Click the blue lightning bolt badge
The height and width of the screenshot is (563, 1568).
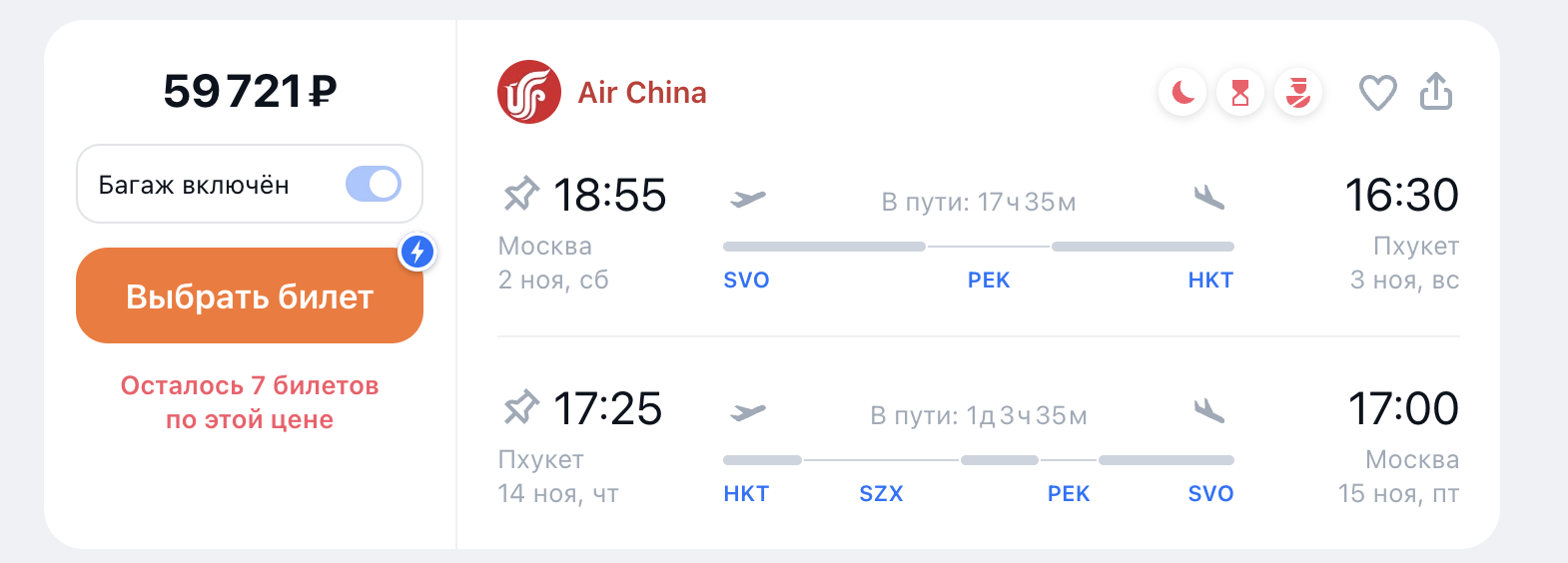point(417,252)
